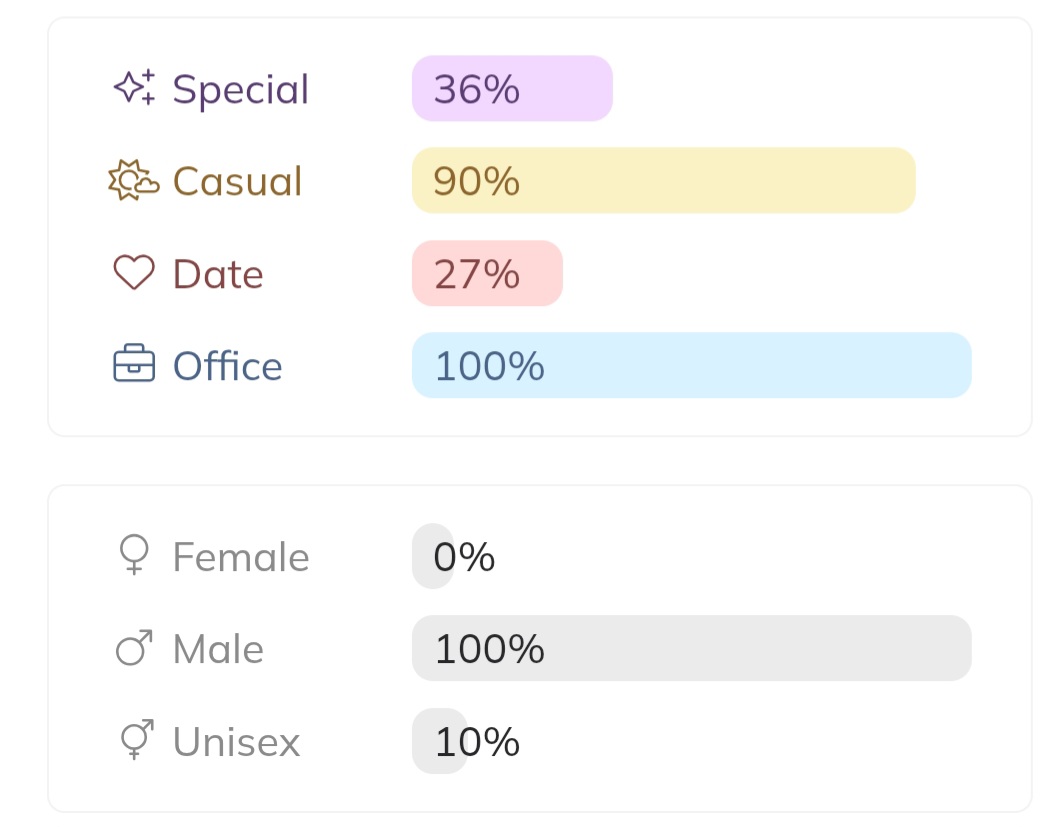Select the purple Special 36% bar
Viewport: 1056px width, 827px height.
[512, 89]
